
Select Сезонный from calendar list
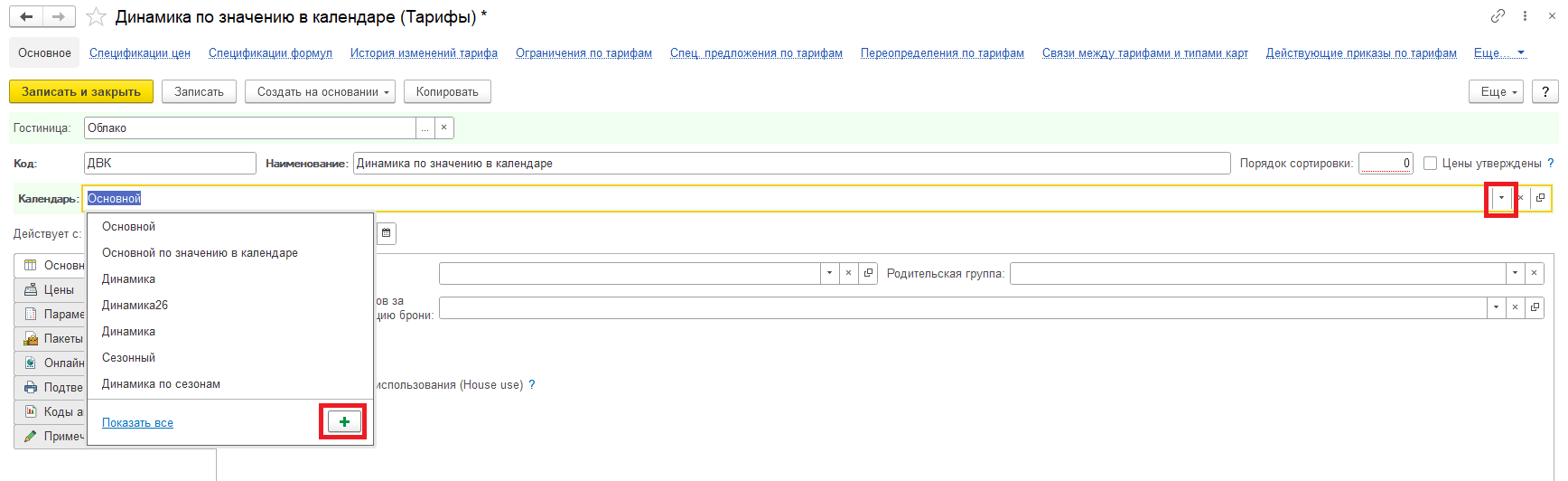[x=230, y=358]
